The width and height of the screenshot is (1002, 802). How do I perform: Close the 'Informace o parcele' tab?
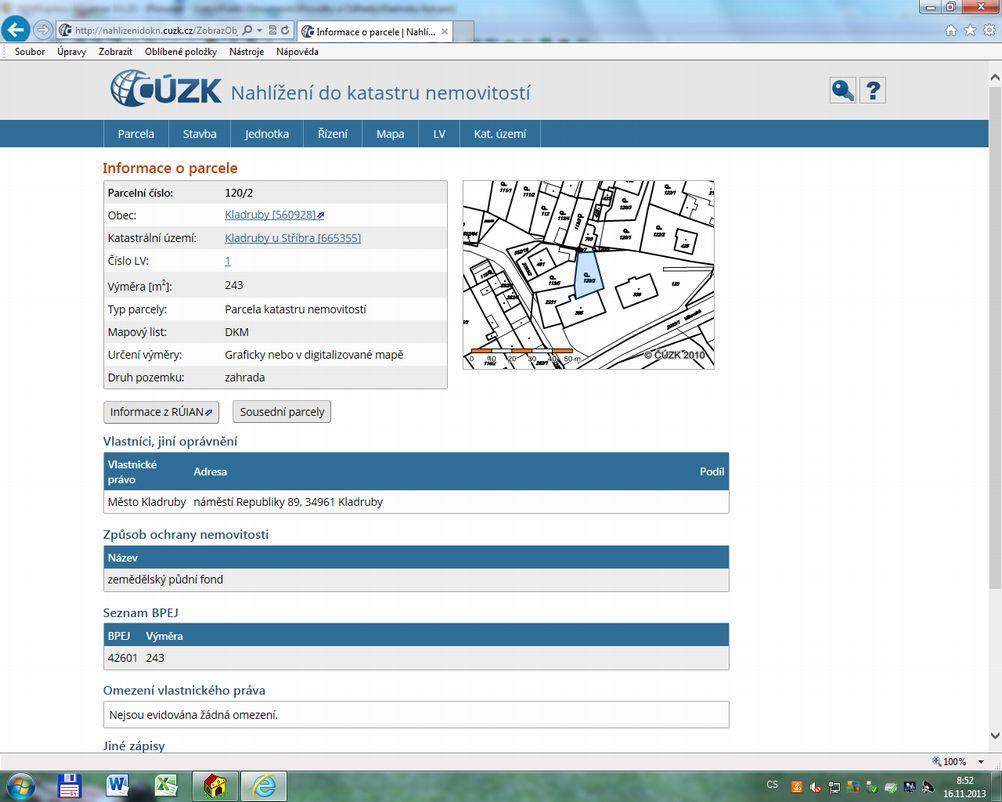click(x=445, y=31)
